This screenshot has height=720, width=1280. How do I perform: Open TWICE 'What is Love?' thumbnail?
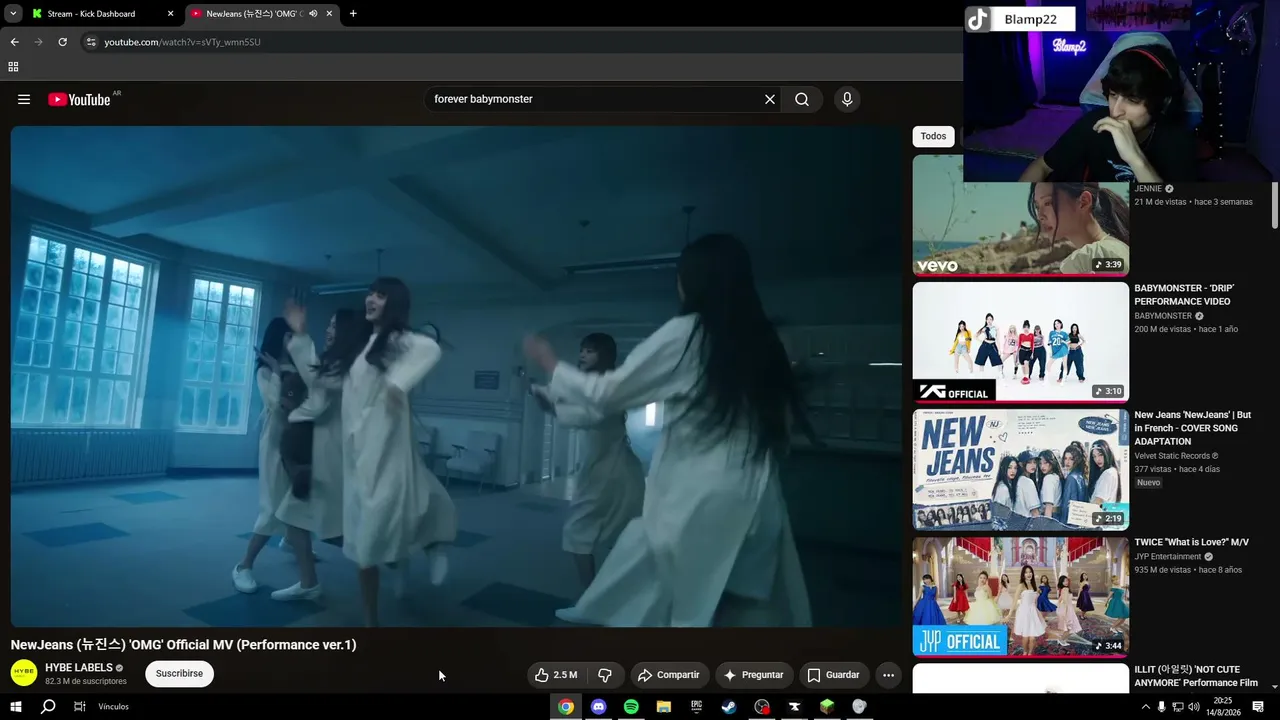coord(1020,597)
